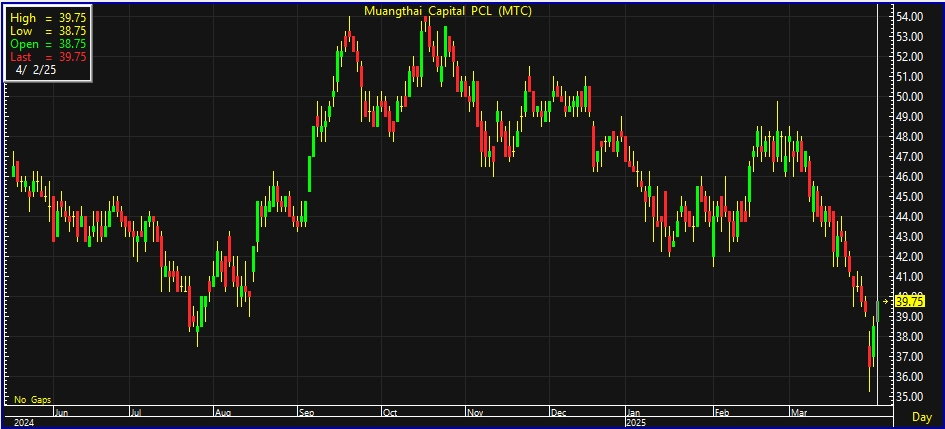Click the 45.00 price level on the axis

908,197
